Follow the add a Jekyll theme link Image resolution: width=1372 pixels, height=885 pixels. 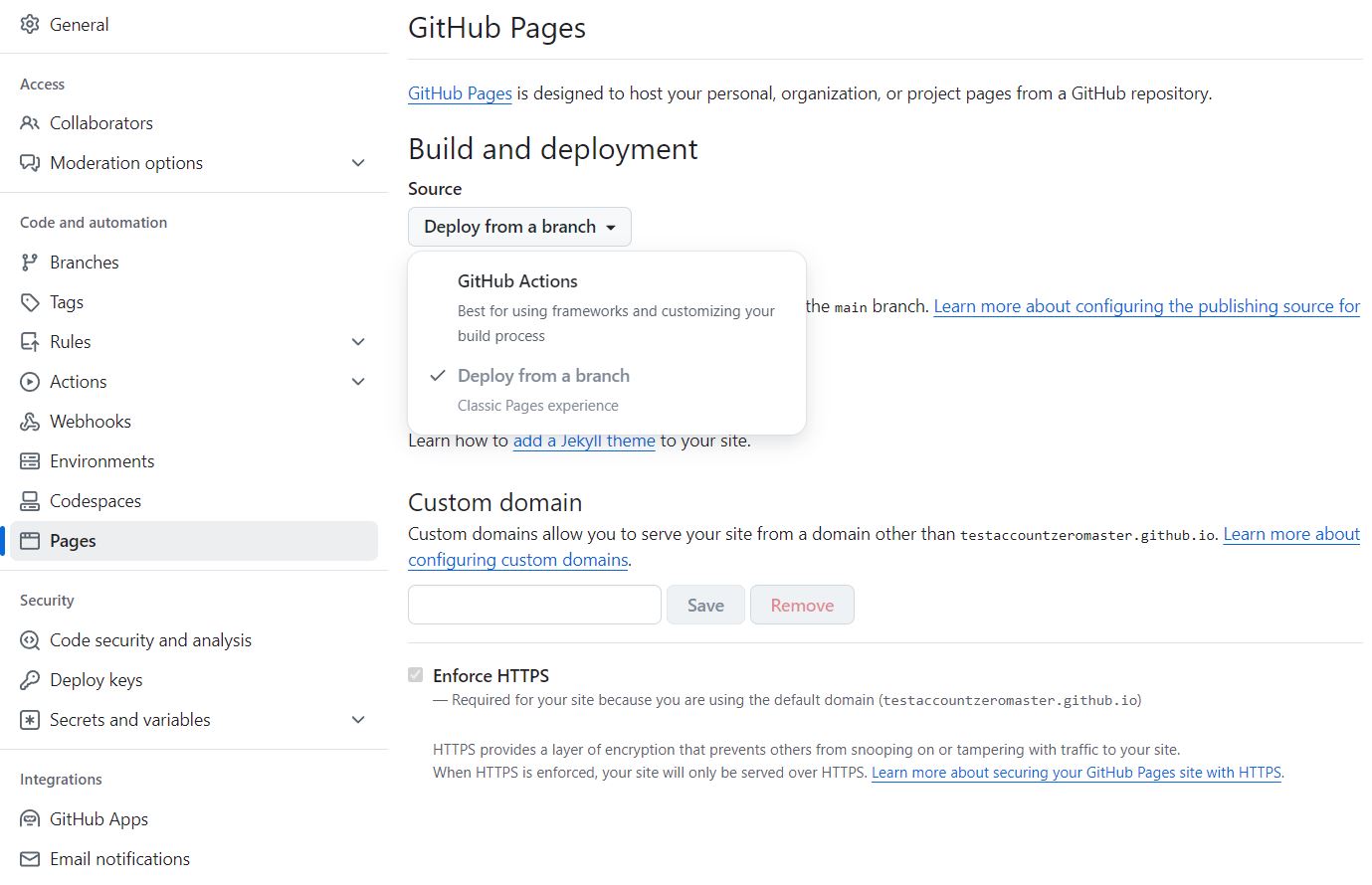[584, 441]
